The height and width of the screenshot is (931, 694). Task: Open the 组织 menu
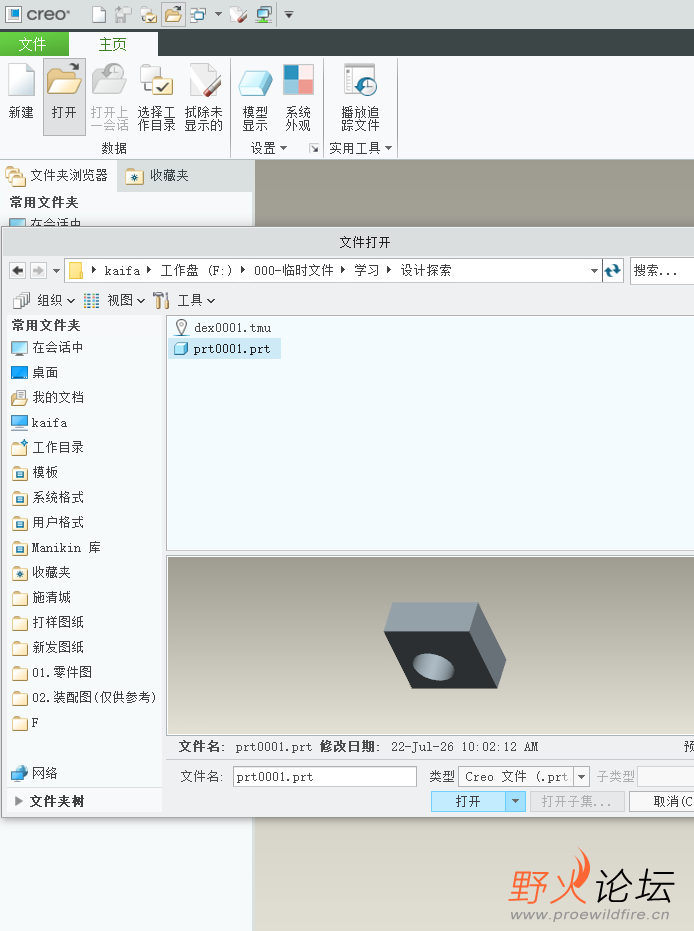(45, 300)
